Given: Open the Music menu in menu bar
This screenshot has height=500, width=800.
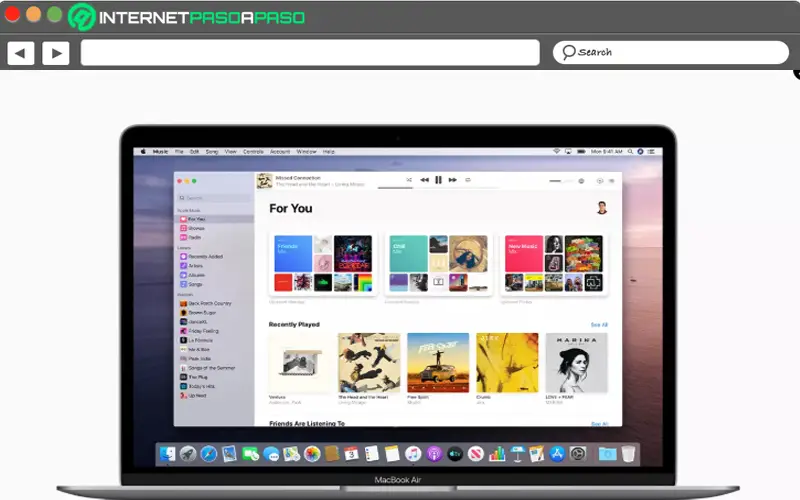Looking at the screenshot, I should [x=160, y=152].
